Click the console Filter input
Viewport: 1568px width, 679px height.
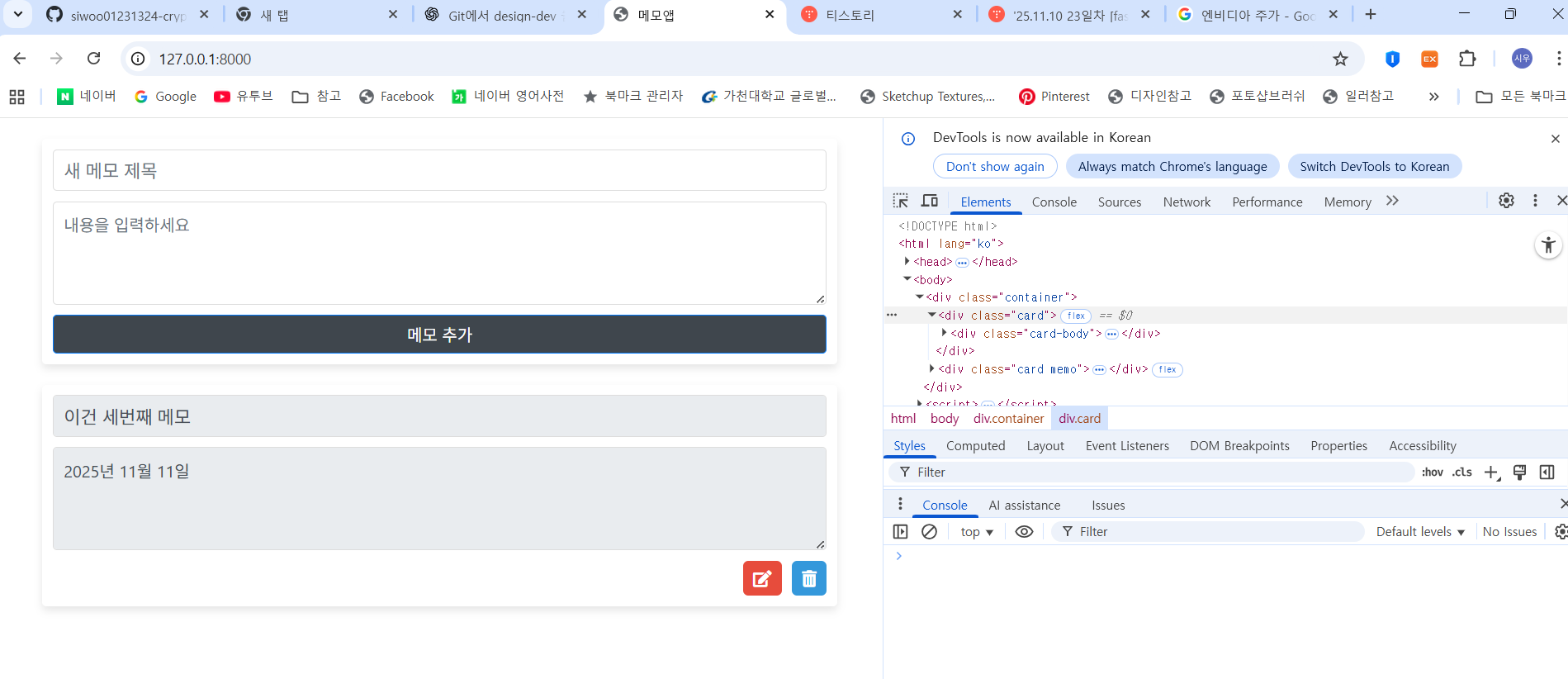pyautogui.click(x=1210, y=532)
